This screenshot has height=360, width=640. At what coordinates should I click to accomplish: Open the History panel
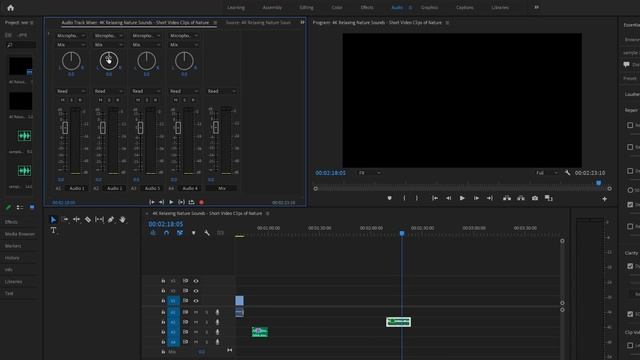click(12, 258)
